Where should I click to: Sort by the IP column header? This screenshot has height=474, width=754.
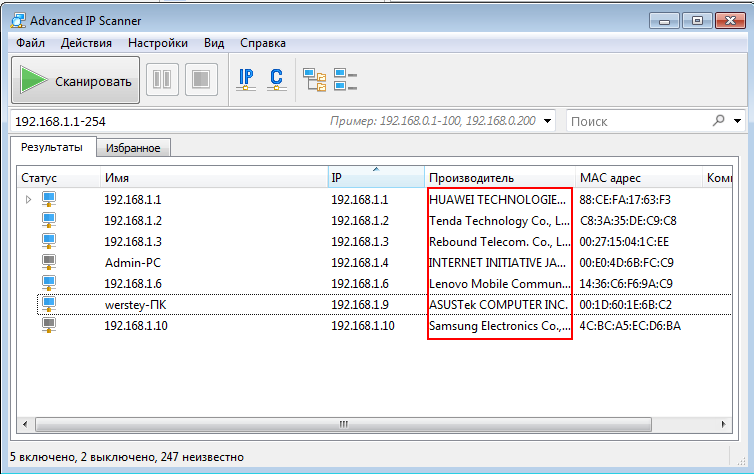377,177
